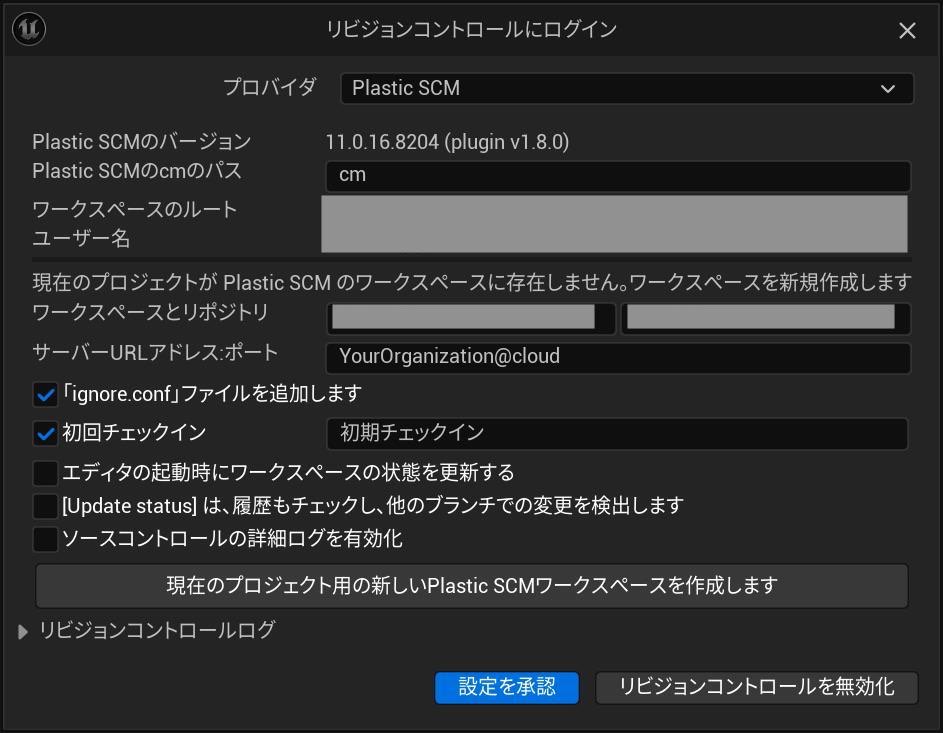This screenshot has width=943, height=733.
Task: Click the Unreal Engine logo icon
Action: [x=29, y=28]
